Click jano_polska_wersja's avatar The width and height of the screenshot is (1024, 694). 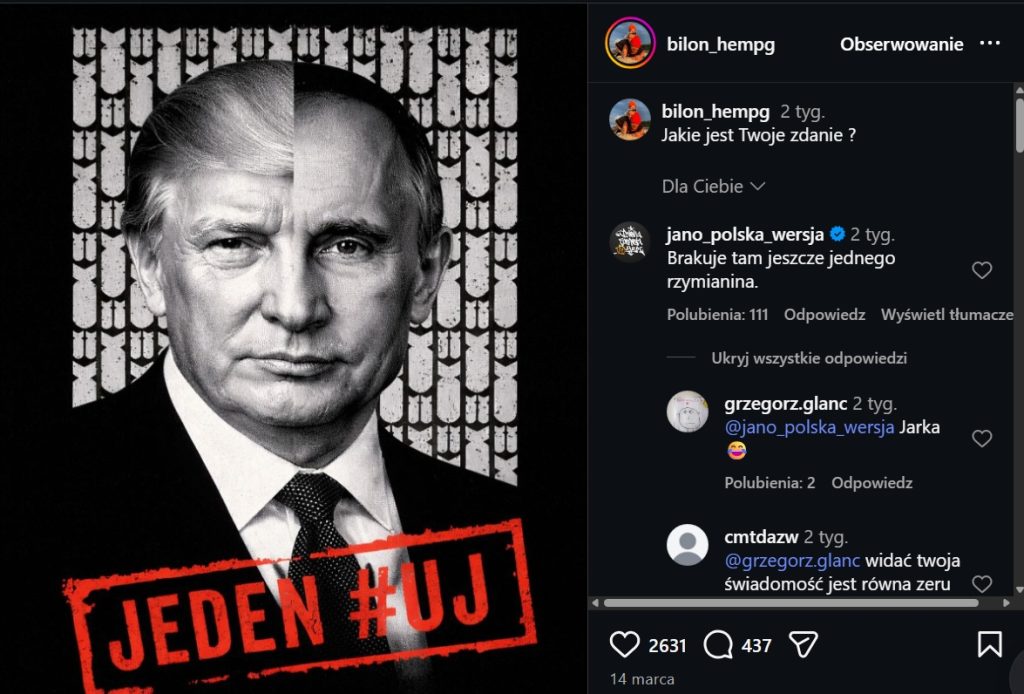(x=630, y=242)
